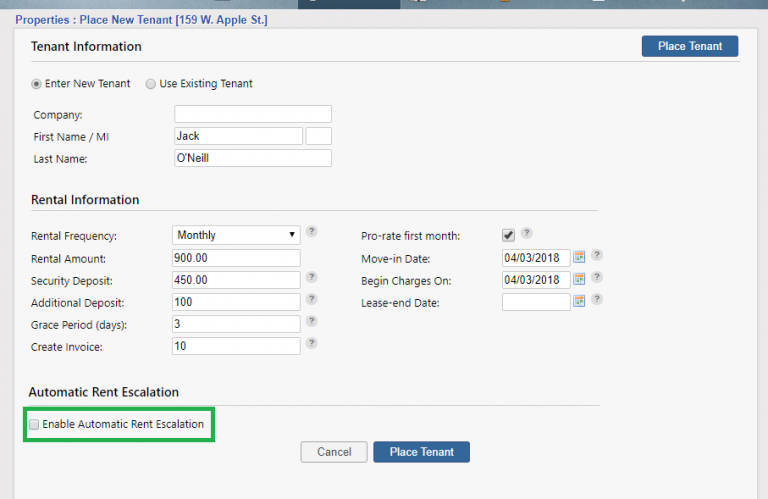Click the Cancel button
Image resolution: width=768 pixels, height=499 pixels.
tap(334, 452)
